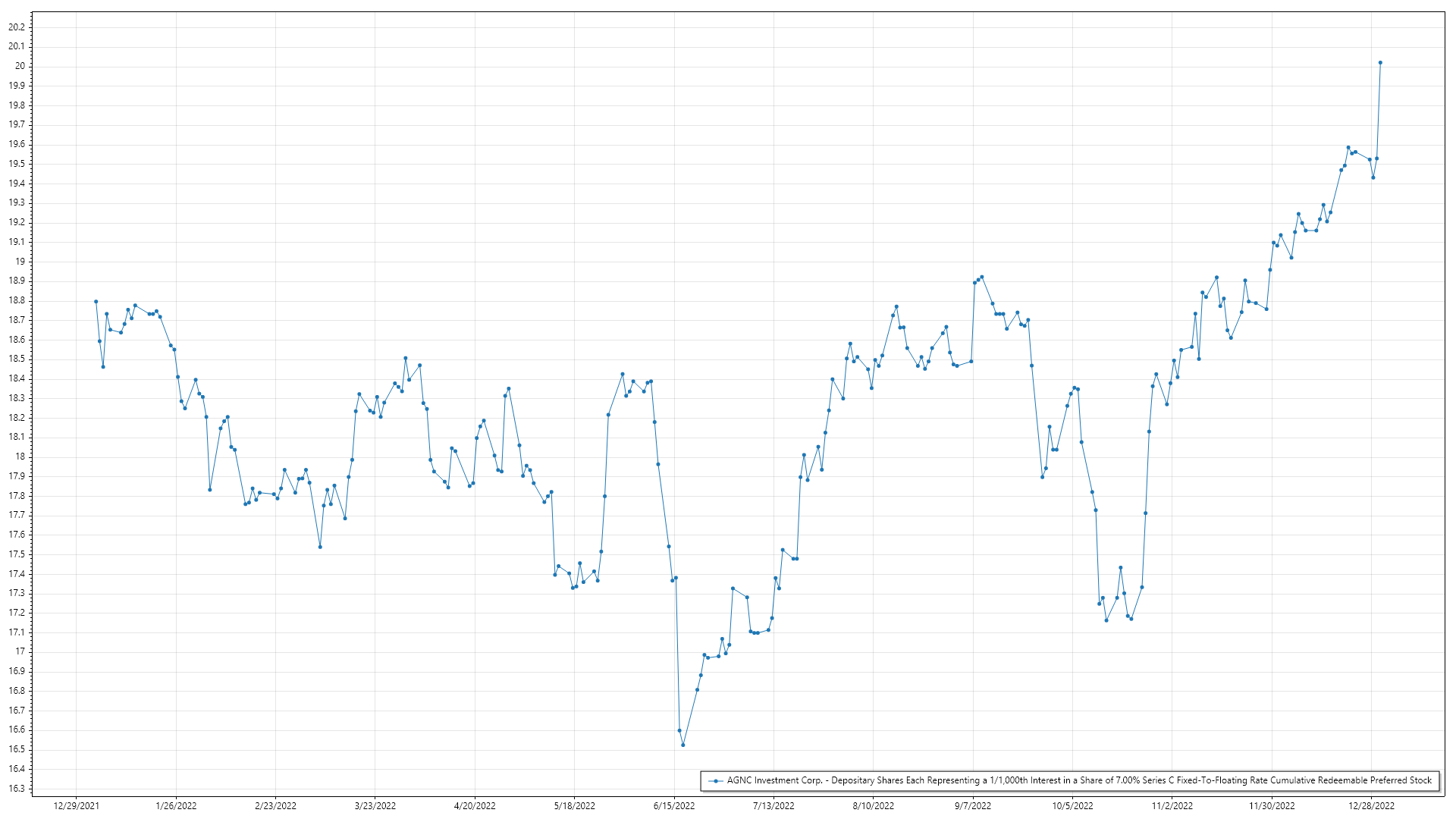
Task: Select the 12/28/2022 x-axis date label
Action: [x=1371, y=806]
